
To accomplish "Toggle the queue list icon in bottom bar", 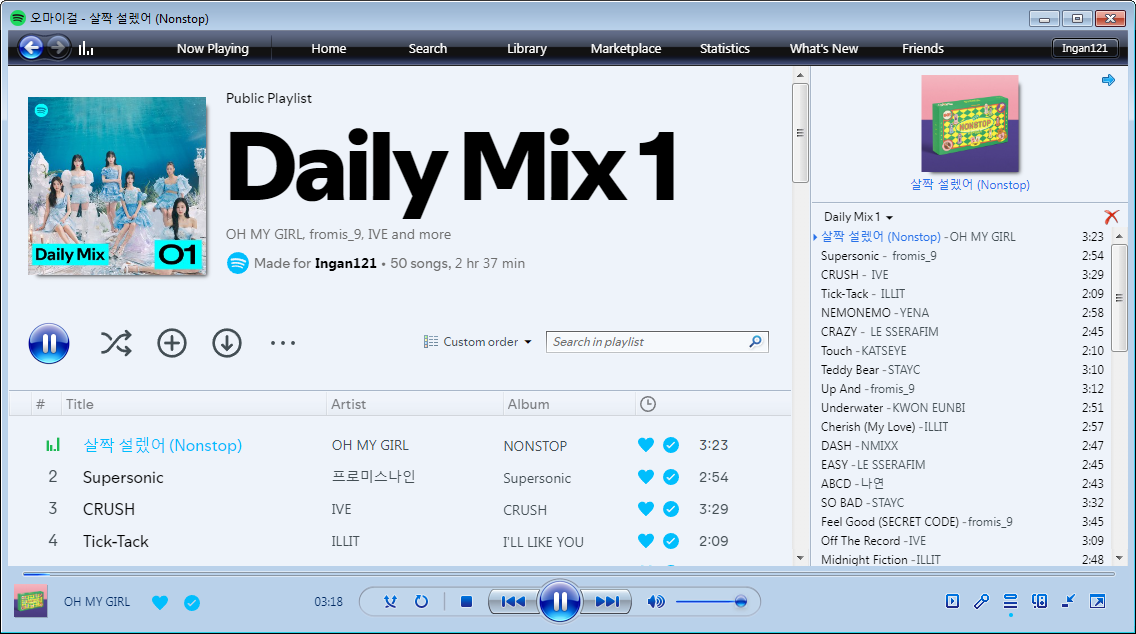I will pyautogui.click(x=1010, y=601).
